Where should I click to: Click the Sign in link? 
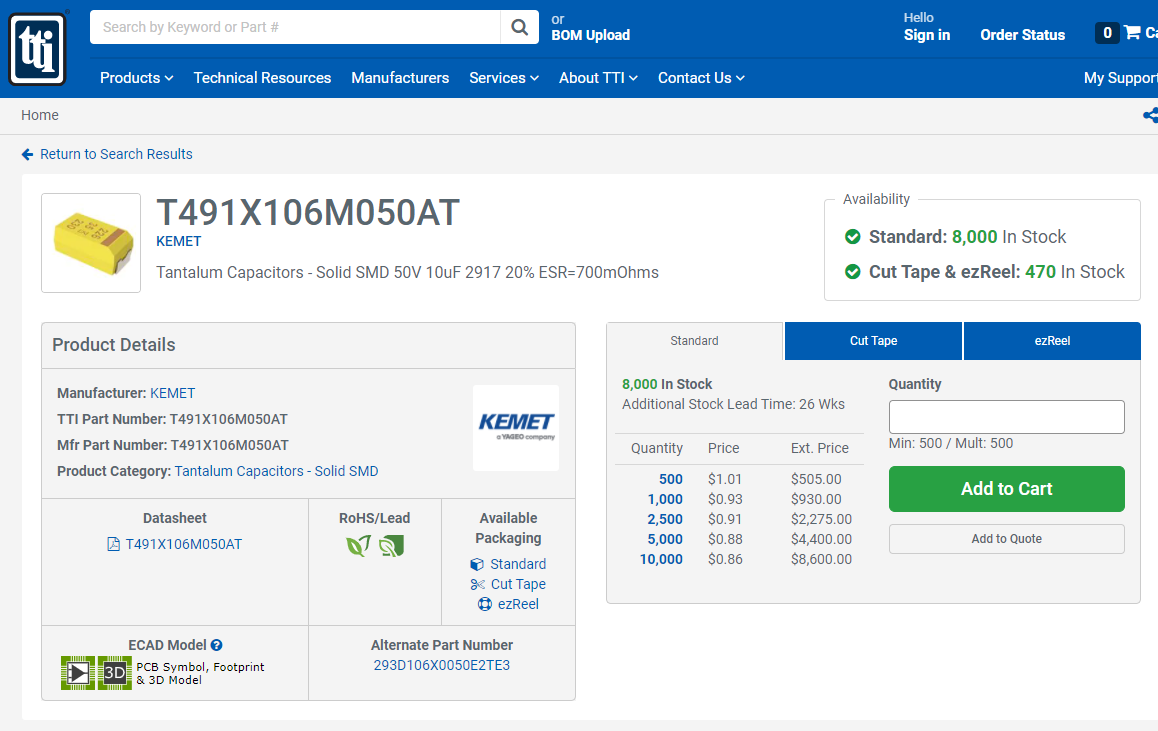927,35
